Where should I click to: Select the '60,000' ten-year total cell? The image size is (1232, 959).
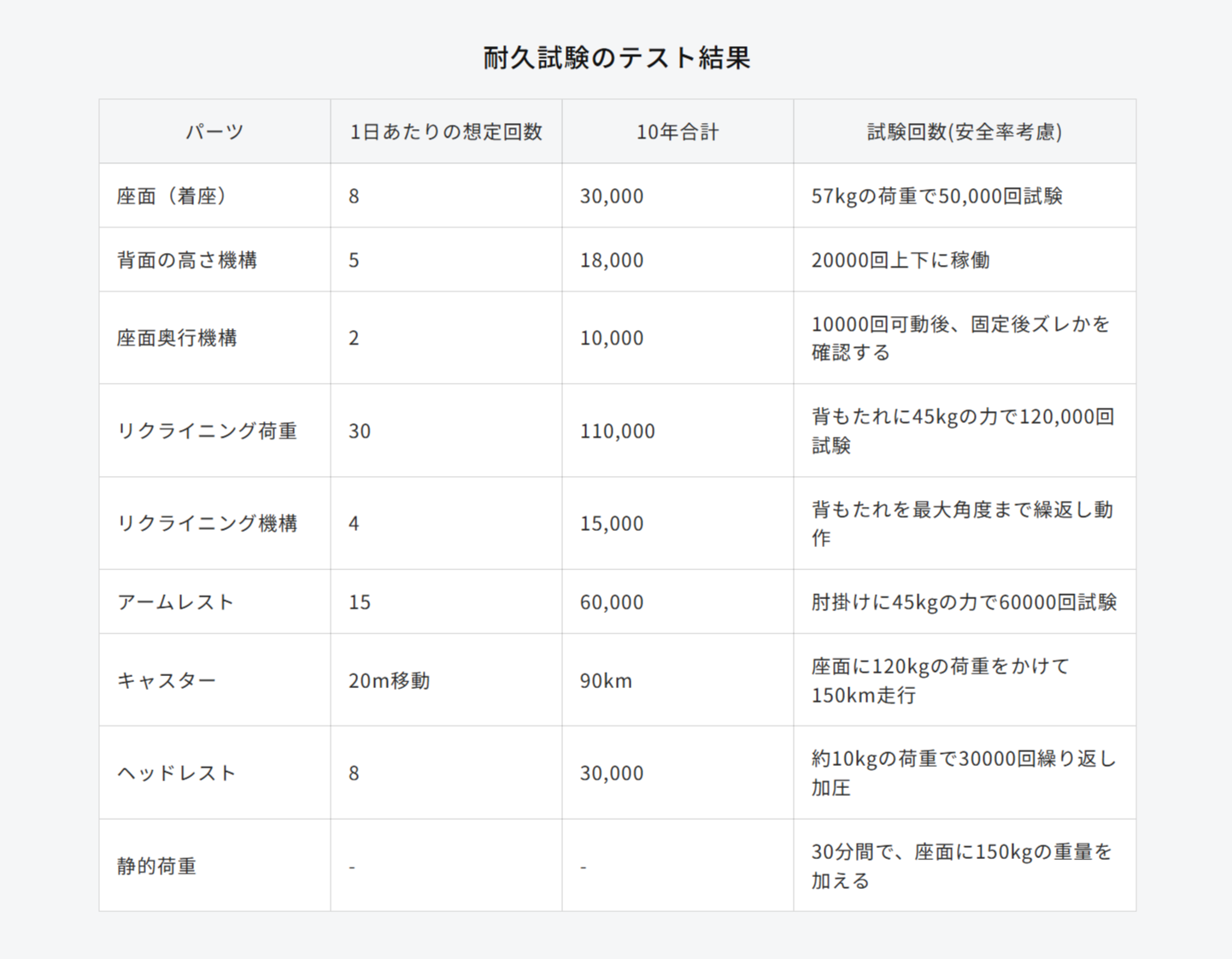coord(678,602)
